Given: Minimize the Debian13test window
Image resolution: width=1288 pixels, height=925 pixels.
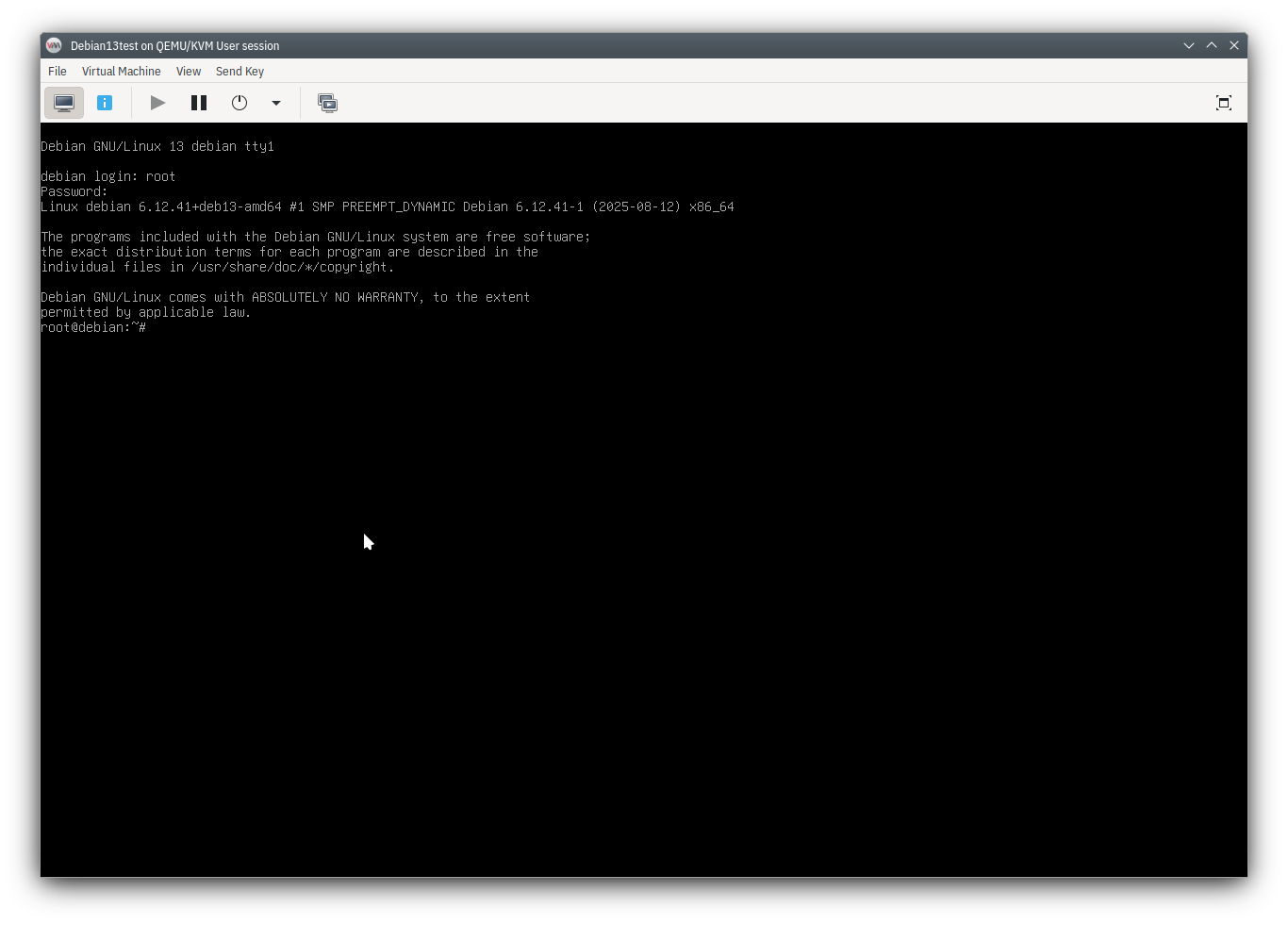Looking at the screenshot, I should click(1189, 45).
